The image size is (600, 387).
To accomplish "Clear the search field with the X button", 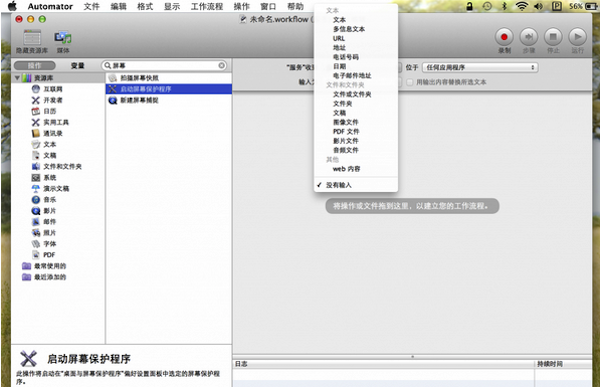I will pos(222,65).
